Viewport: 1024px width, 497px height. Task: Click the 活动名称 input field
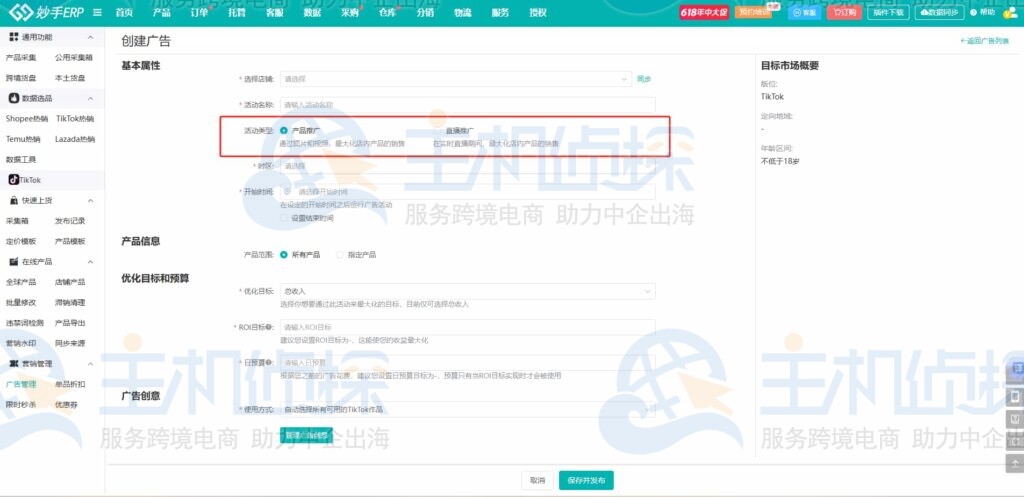click(x=468, y=104)
